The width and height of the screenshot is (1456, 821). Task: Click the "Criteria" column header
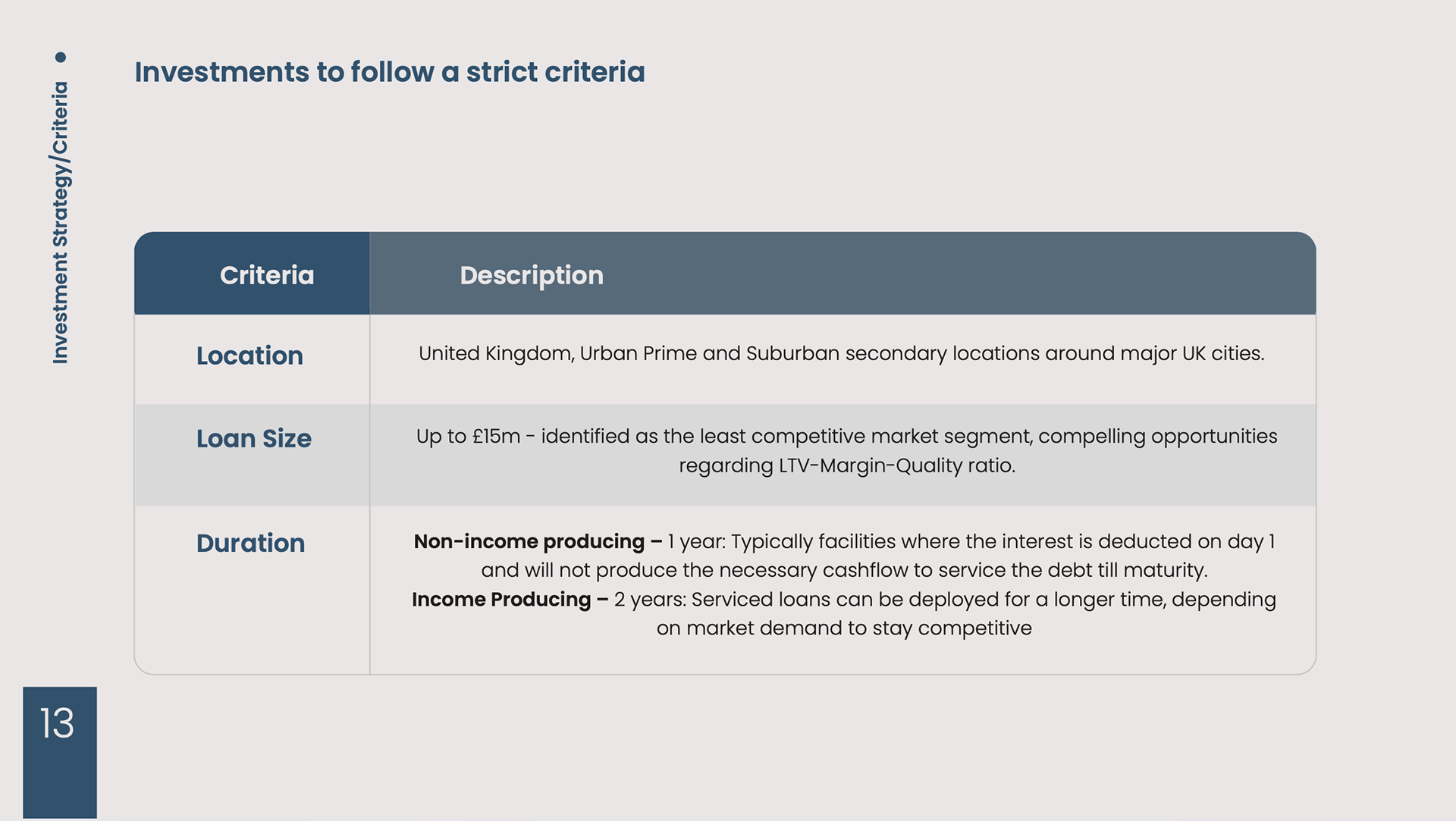point(266,275)
